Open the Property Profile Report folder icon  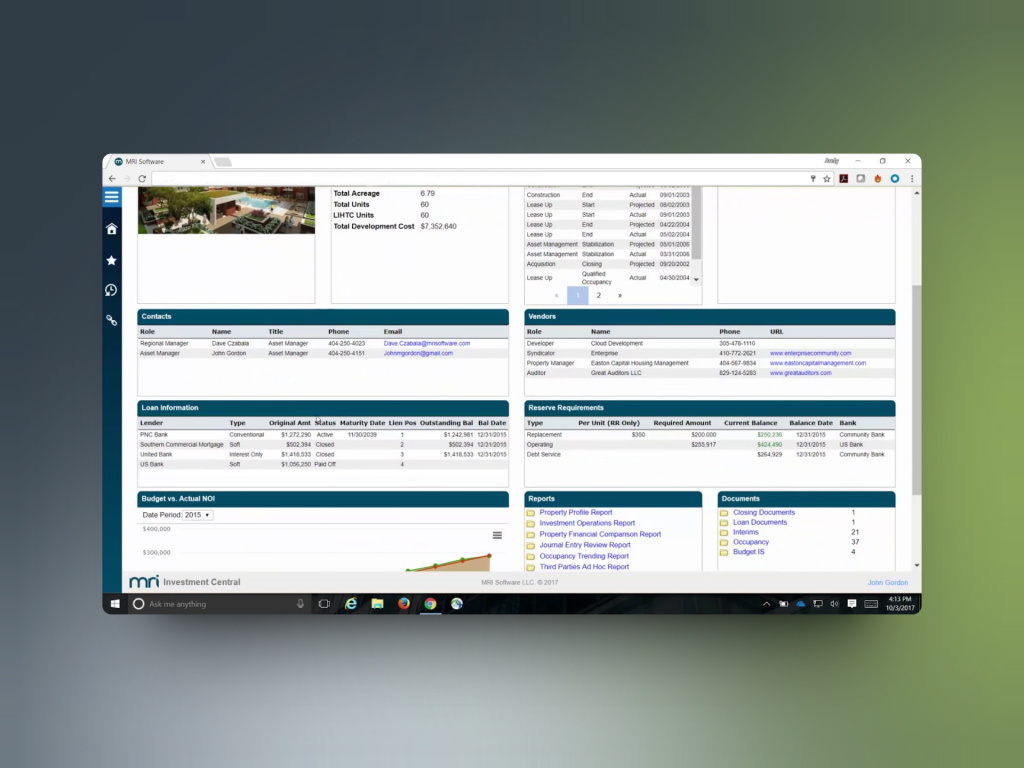coord(531,514)
